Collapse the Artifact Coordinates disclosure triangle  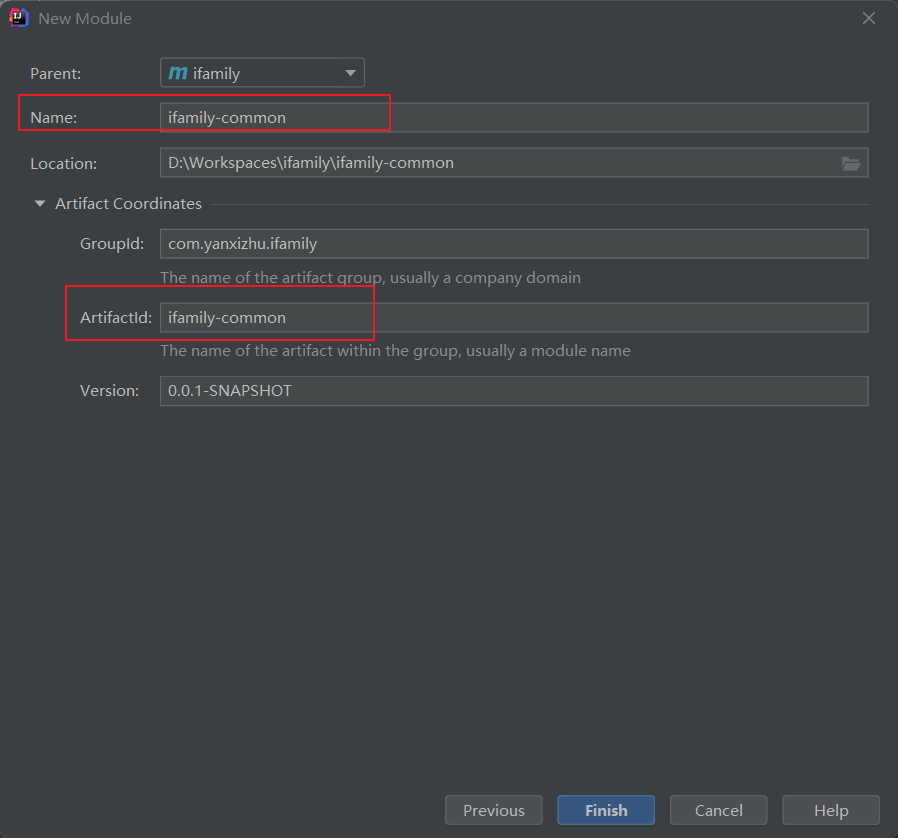40,204
